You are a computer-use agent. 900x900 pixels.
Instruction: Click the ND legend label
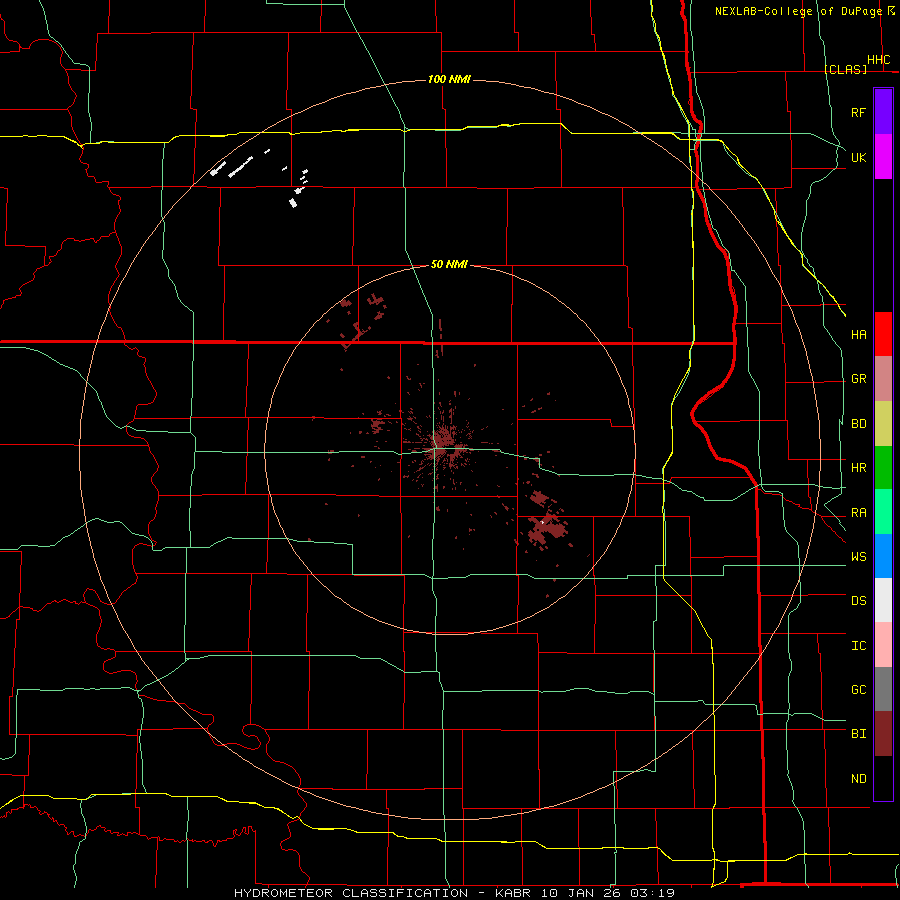(858, 779)
